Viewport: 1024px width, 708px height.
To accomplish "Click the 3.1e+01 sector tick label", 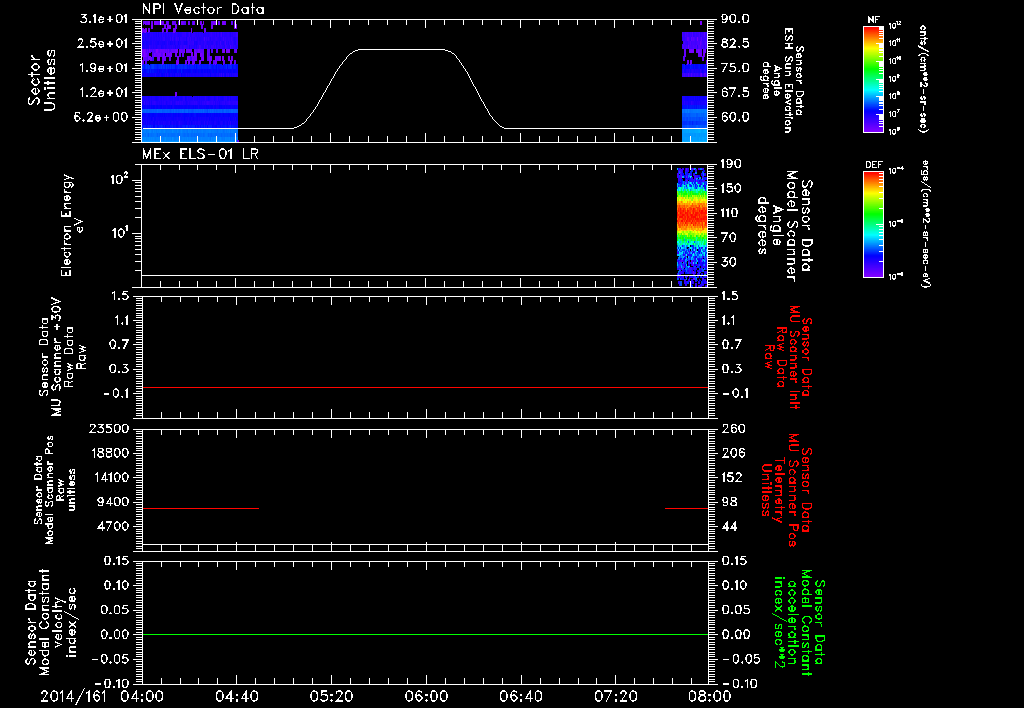I will [x=104, y=19].
